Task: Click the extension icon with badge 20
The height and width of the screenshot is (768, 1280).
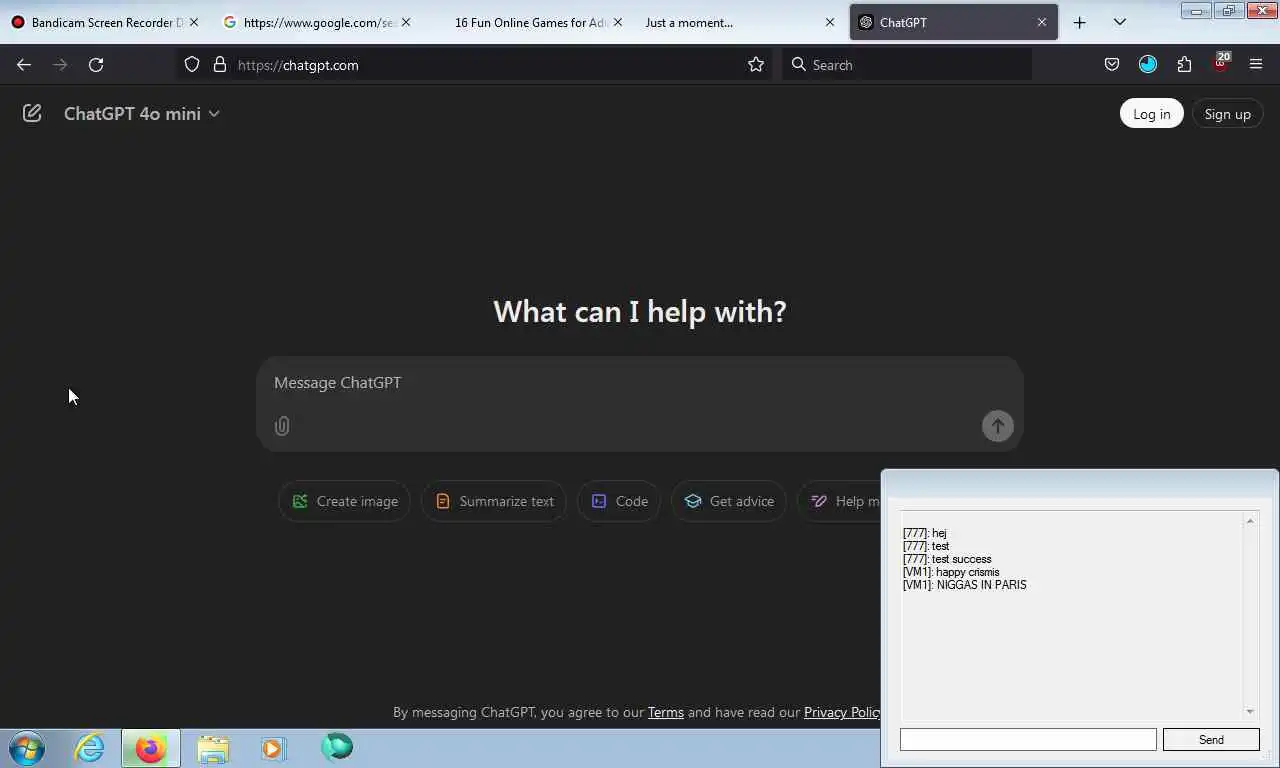Action: (1221, 65)
